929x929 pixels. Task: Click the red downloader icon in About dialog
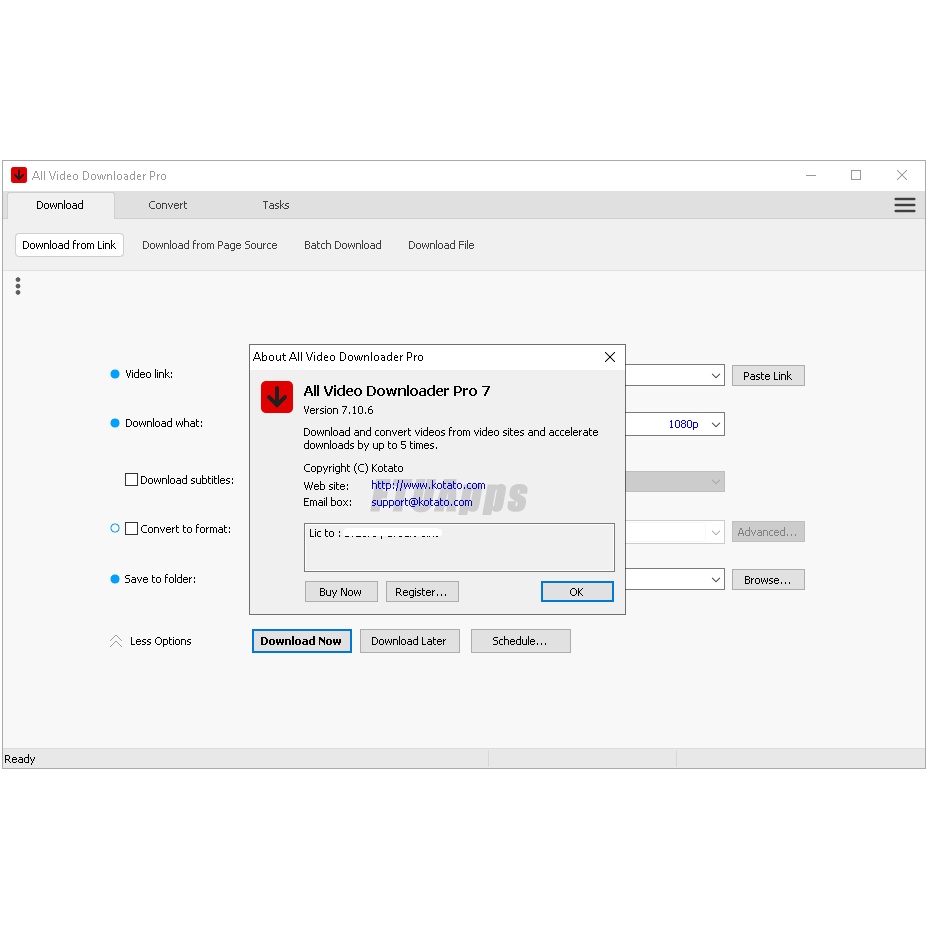click(x=276, y=396)
